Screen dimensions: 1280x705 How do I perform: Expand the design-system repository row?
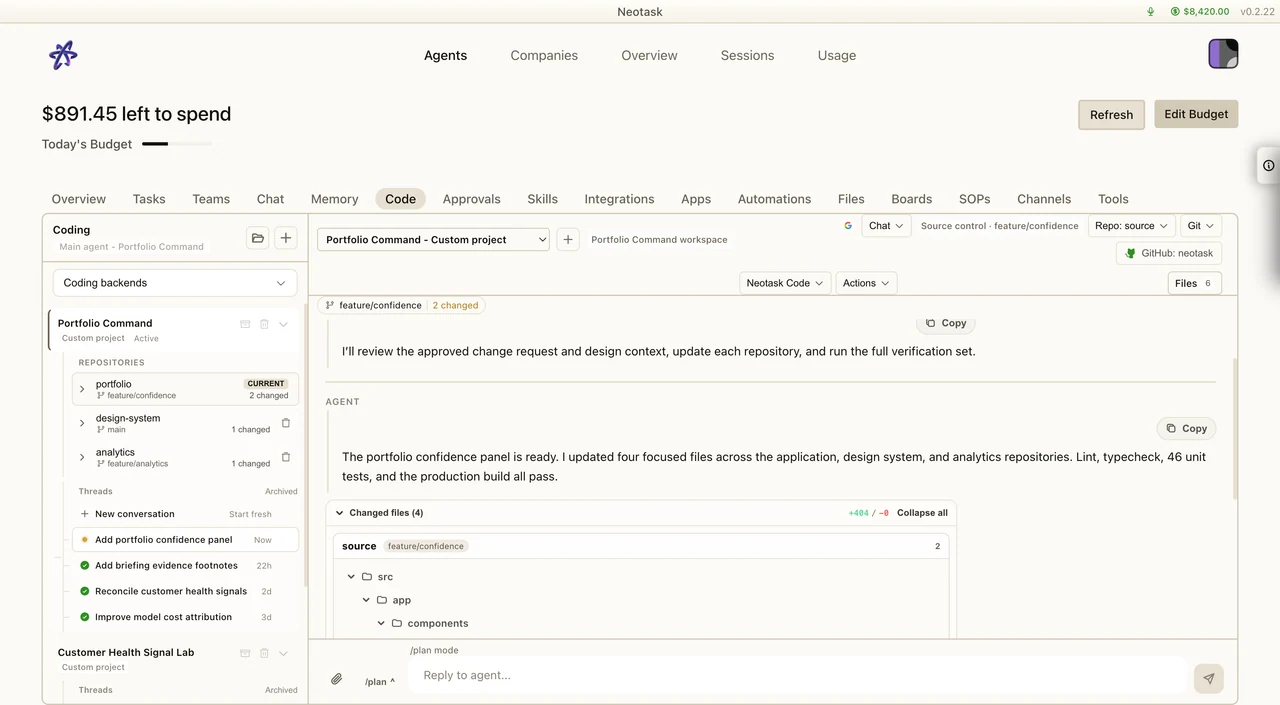pyautogui.click(x=82, y=423)
